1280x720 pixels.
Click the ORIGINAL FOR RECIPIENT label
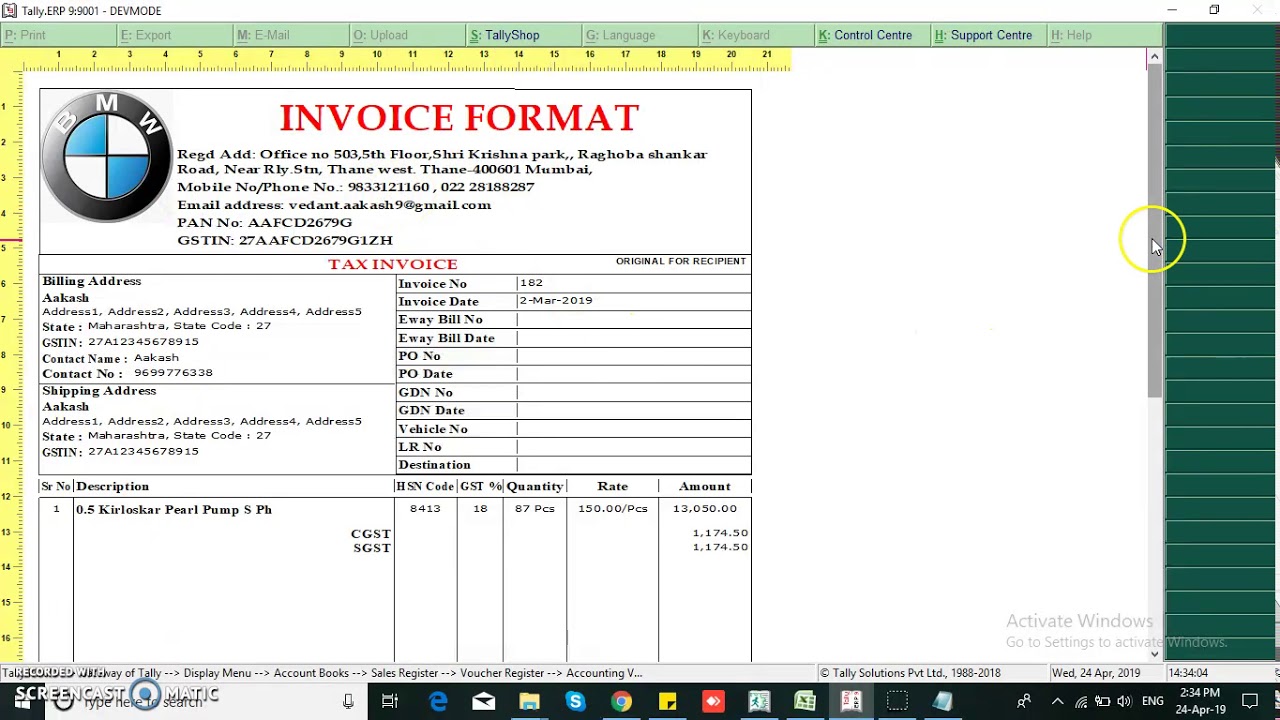click(x=681, y=261)
